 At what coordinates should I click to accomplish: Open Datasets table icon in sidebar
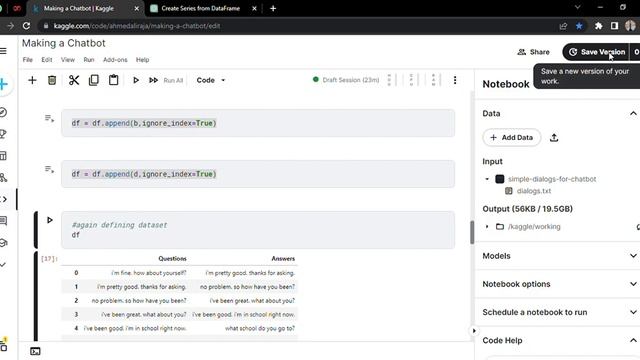3,156
